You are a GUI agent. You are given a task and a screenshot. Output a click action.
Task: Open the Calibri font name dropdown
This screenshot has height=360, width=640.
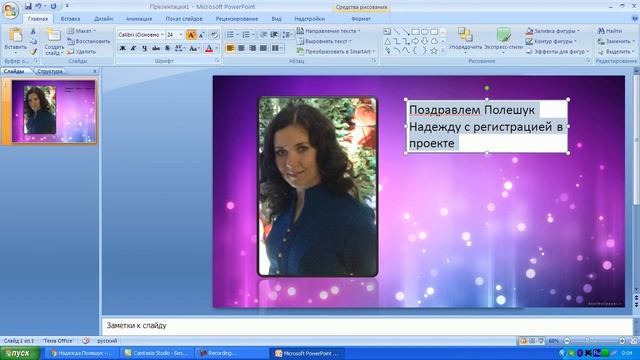pos(162,35)
